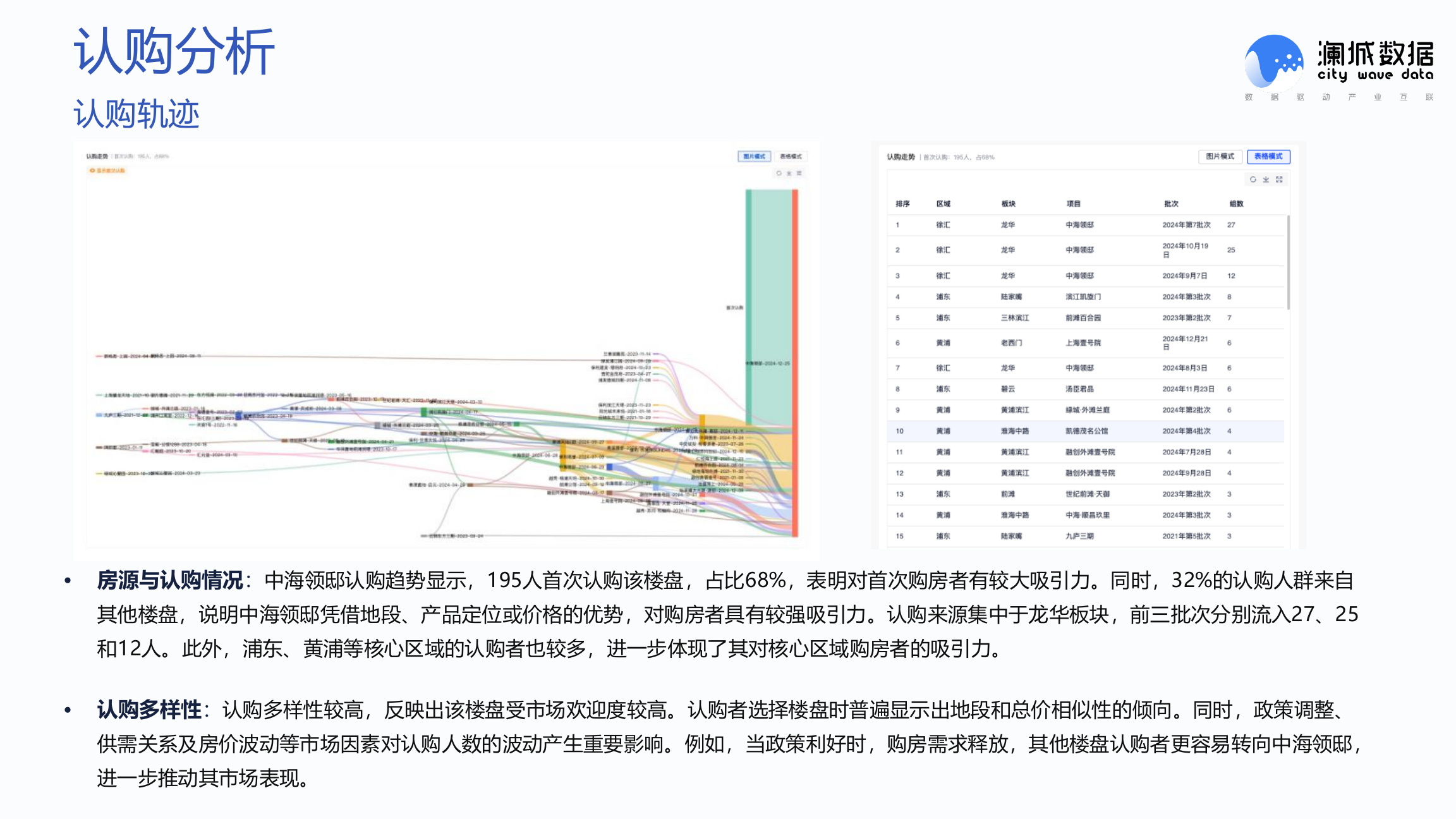Select the highlighted 凯德茂名公馆 row
This screenshot has height=819, width=1456.
pyautogui.click(x=1086, y=431)
